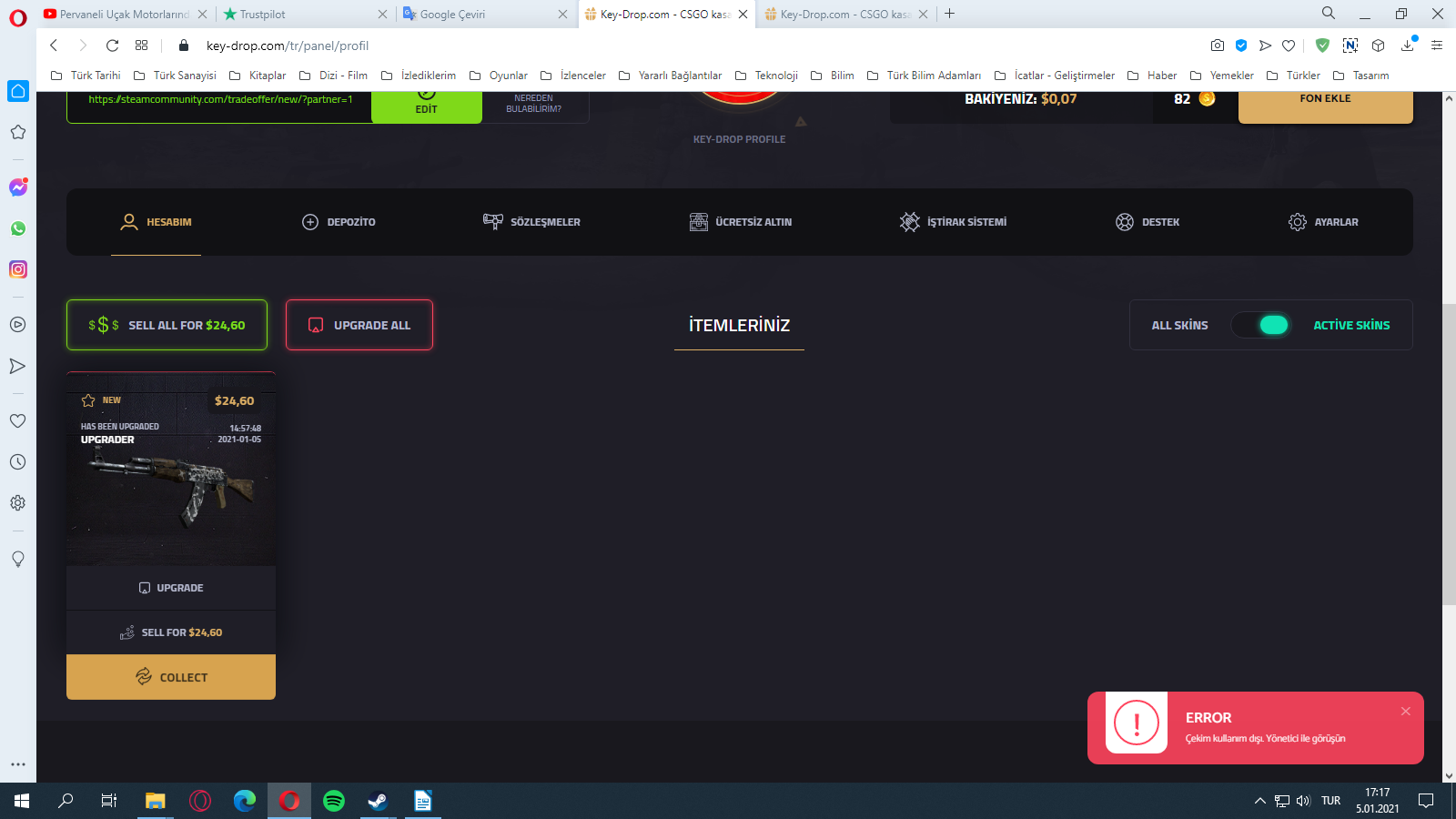The image size is (1456, 819).
Task: Open the İştirak Sistemi tab
Action: tap(953, 222)
